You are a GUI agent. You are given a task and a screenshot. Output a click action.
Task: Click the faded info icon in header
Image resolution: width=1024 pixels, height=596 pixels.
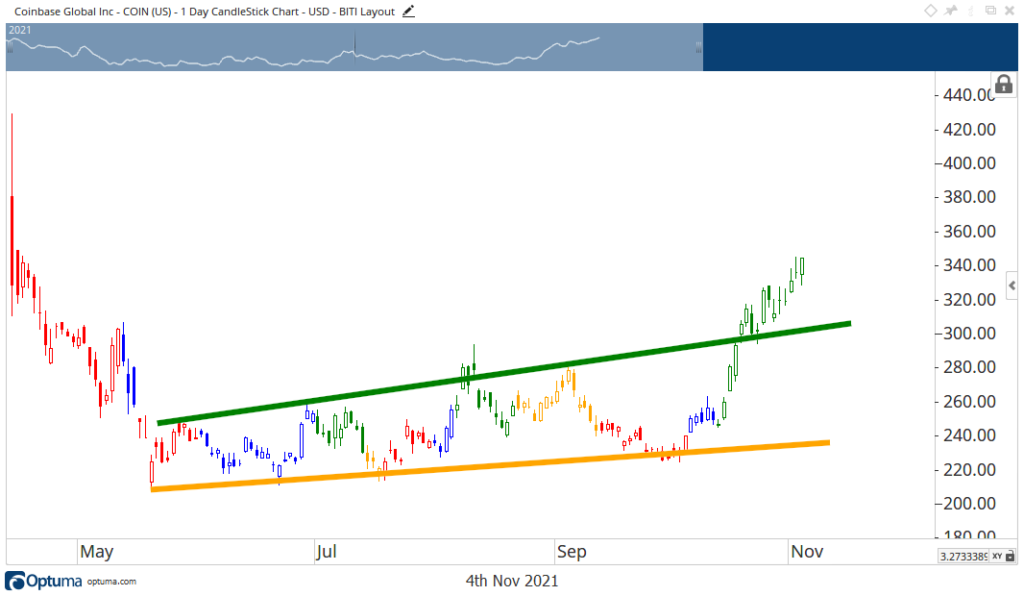click(971, 10)
